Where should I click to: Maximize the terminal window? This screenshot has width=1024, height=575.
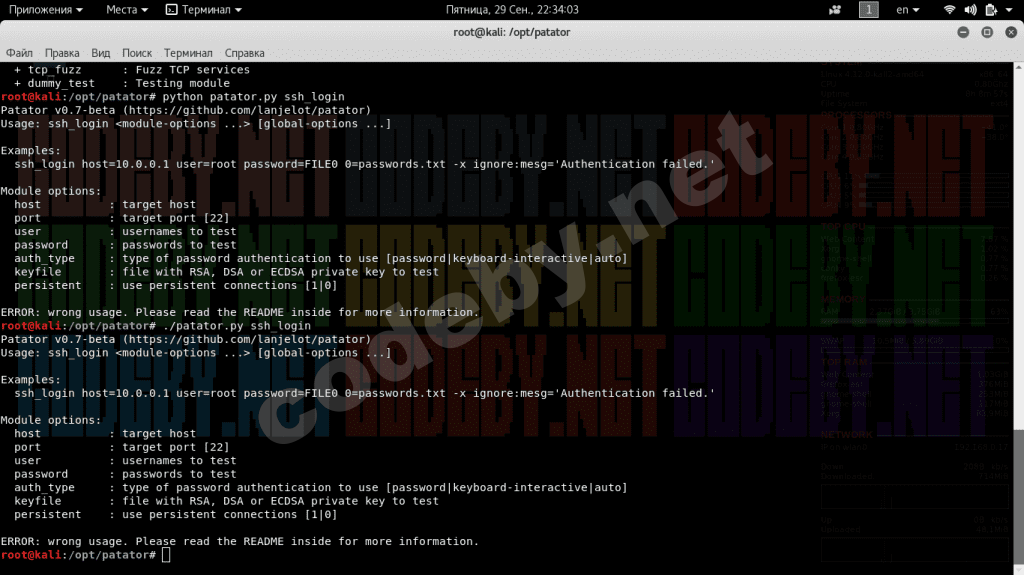[x=987, y=32]
